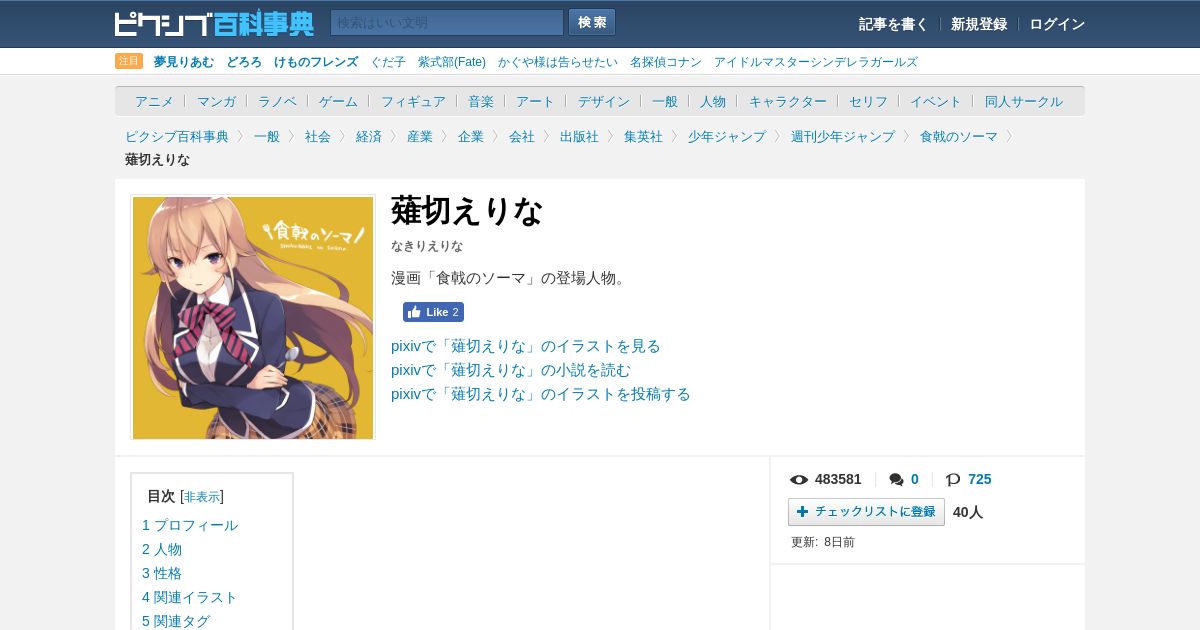This screenshot has height=630, width=1200.
Task: Open trending topic かぐや様は告らせたい
Action: [x=558, y=62]
